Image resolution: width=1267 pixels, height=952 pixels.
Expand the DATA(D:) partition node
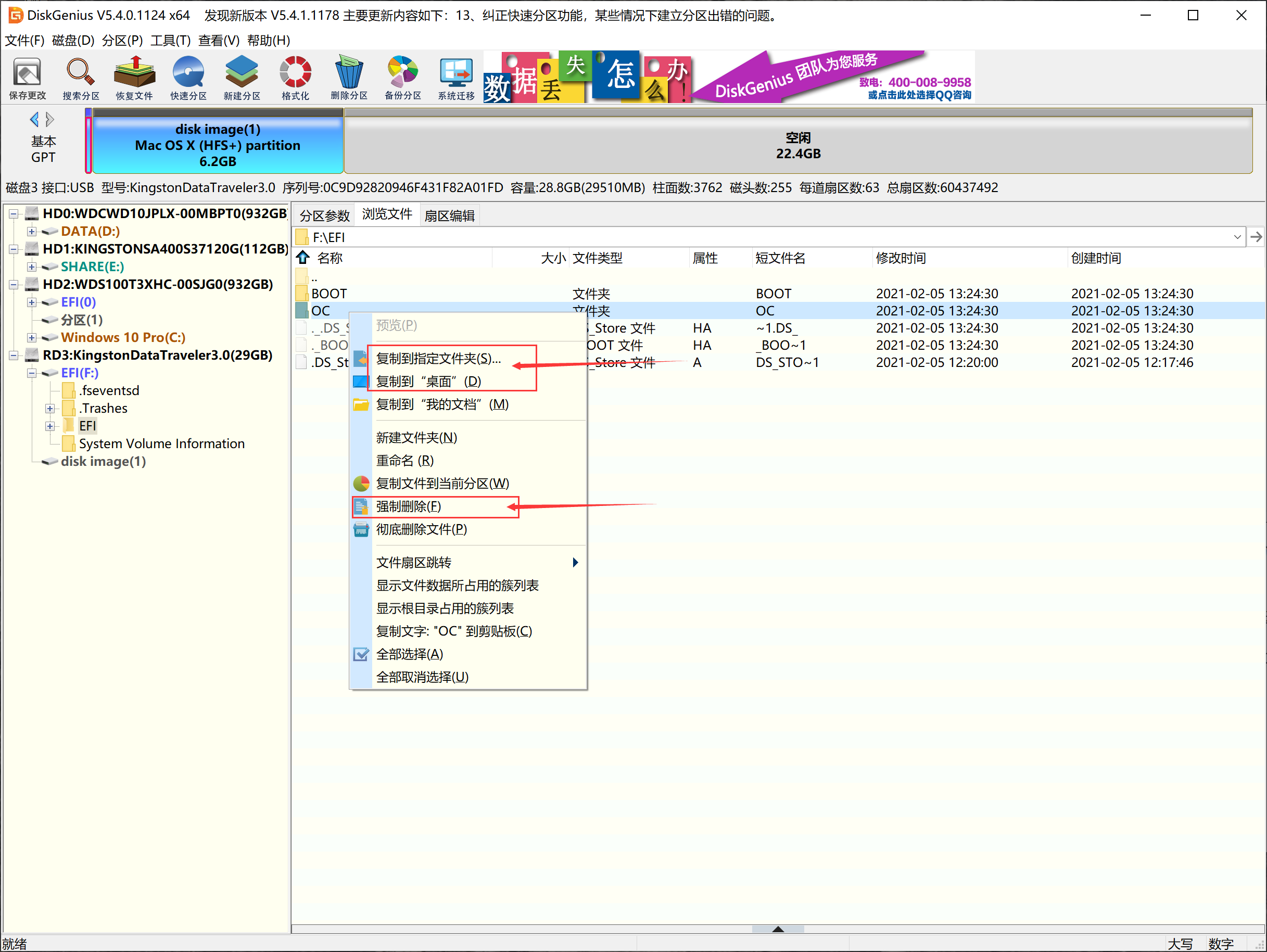tap(32, 232)
